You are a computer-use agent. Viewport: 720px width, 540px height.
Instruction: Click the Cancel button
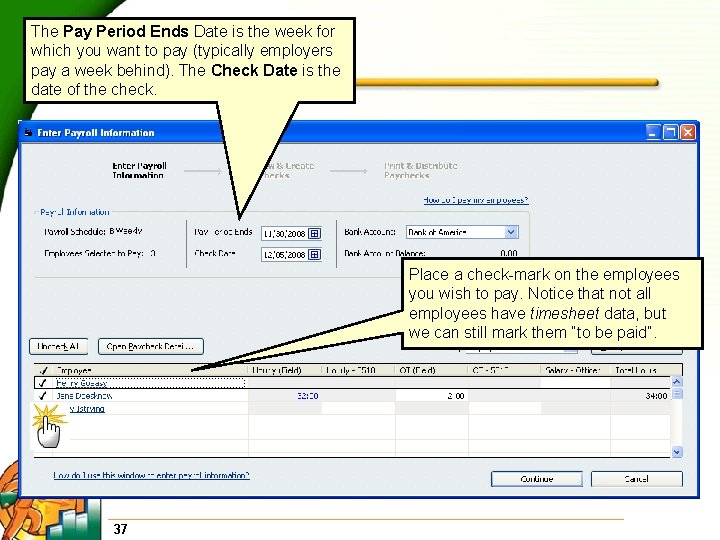pyautogui.click(x=636, y=479)
